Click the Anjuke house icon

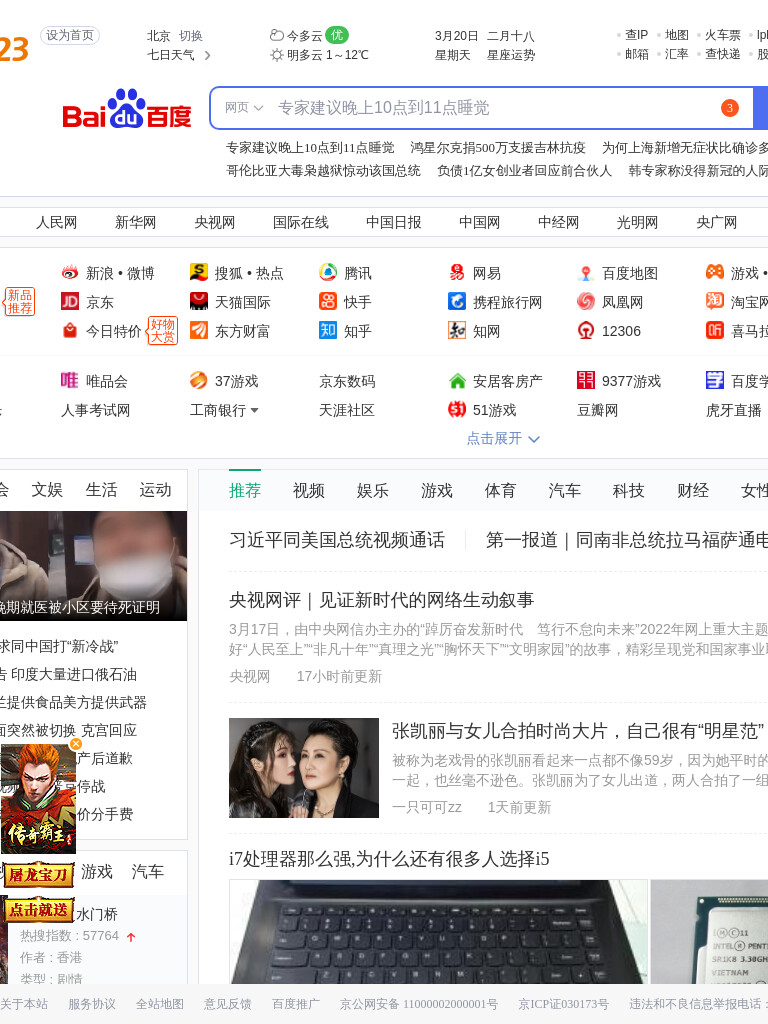click(x=456, y=380)
